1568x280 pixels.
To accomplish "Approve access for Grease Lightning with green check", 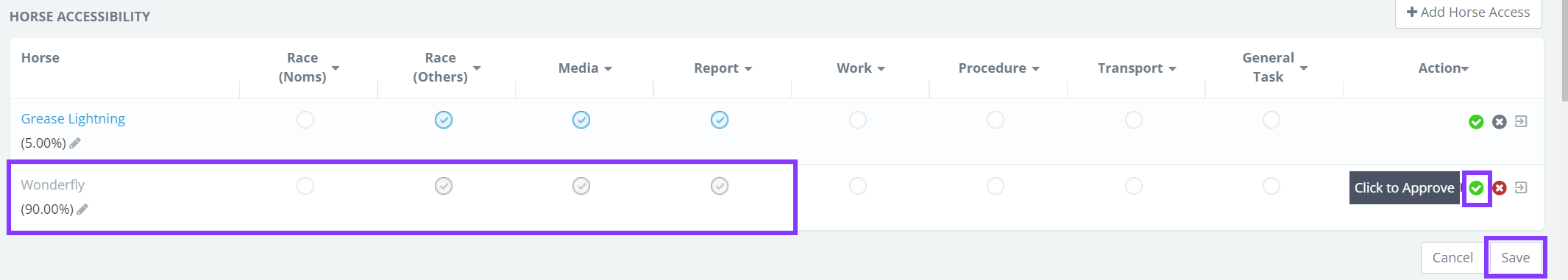I will (x=1476, y=122).
